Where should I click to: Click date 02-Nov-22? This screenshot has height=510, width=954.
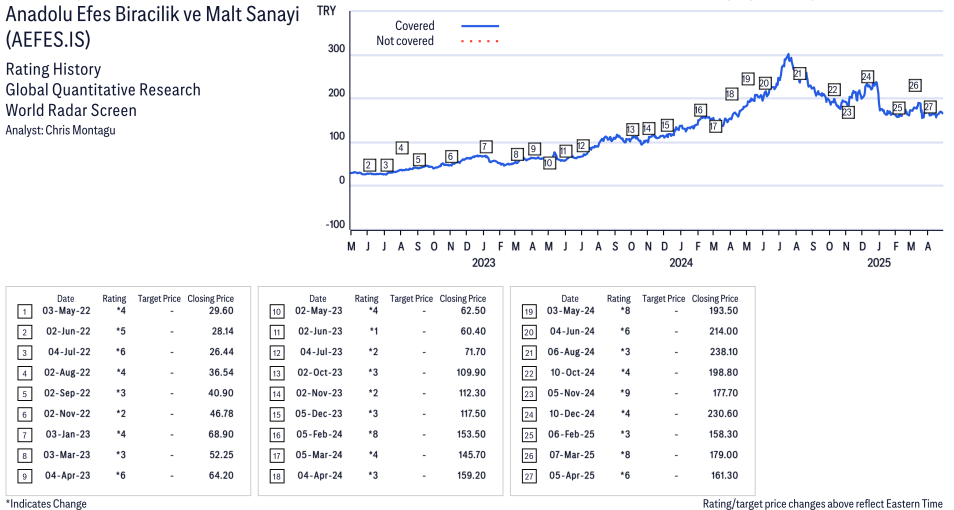[x=67, y=414]
